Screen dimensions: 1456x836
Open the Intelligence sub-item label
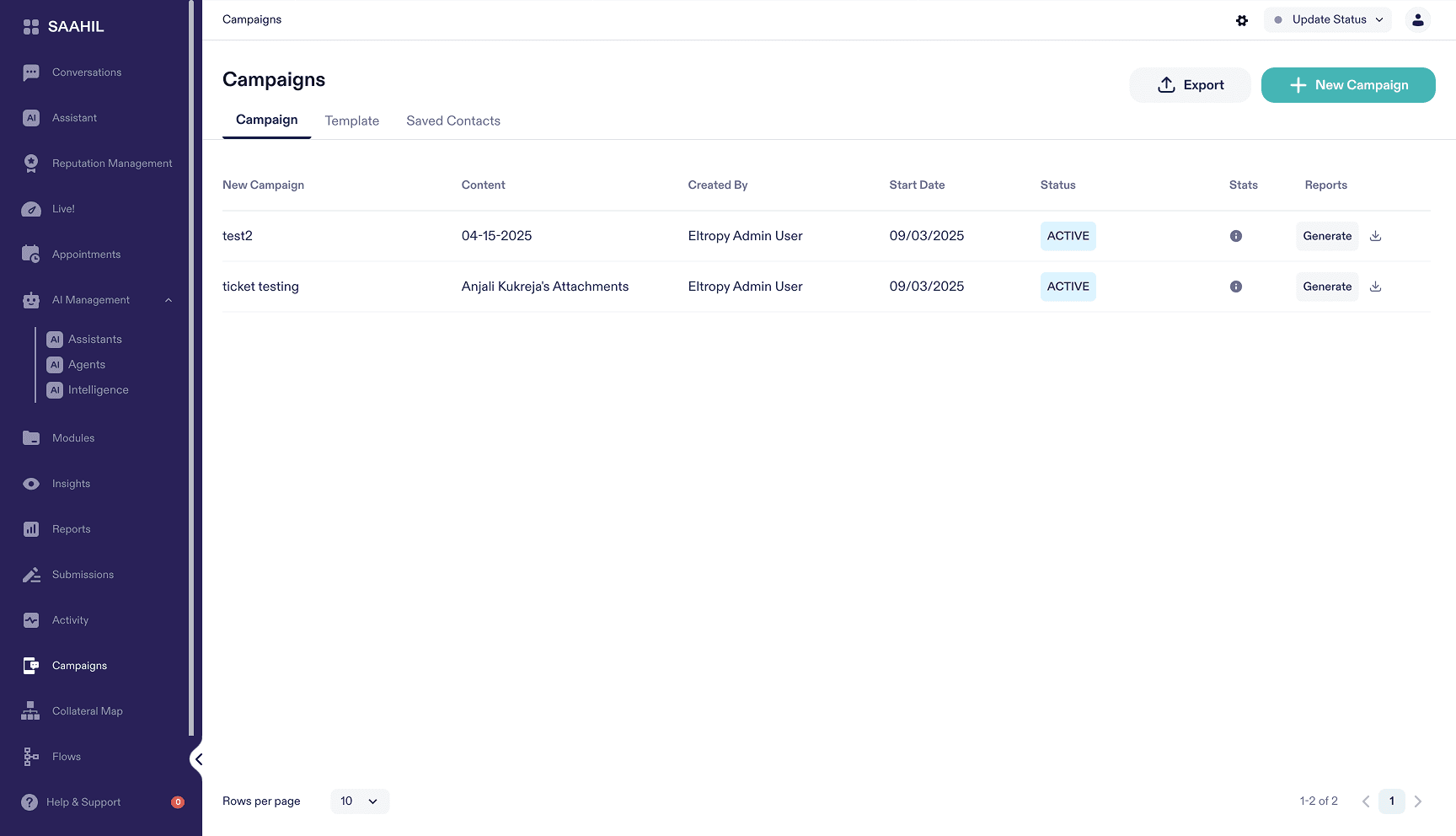(x=99, y=390)
